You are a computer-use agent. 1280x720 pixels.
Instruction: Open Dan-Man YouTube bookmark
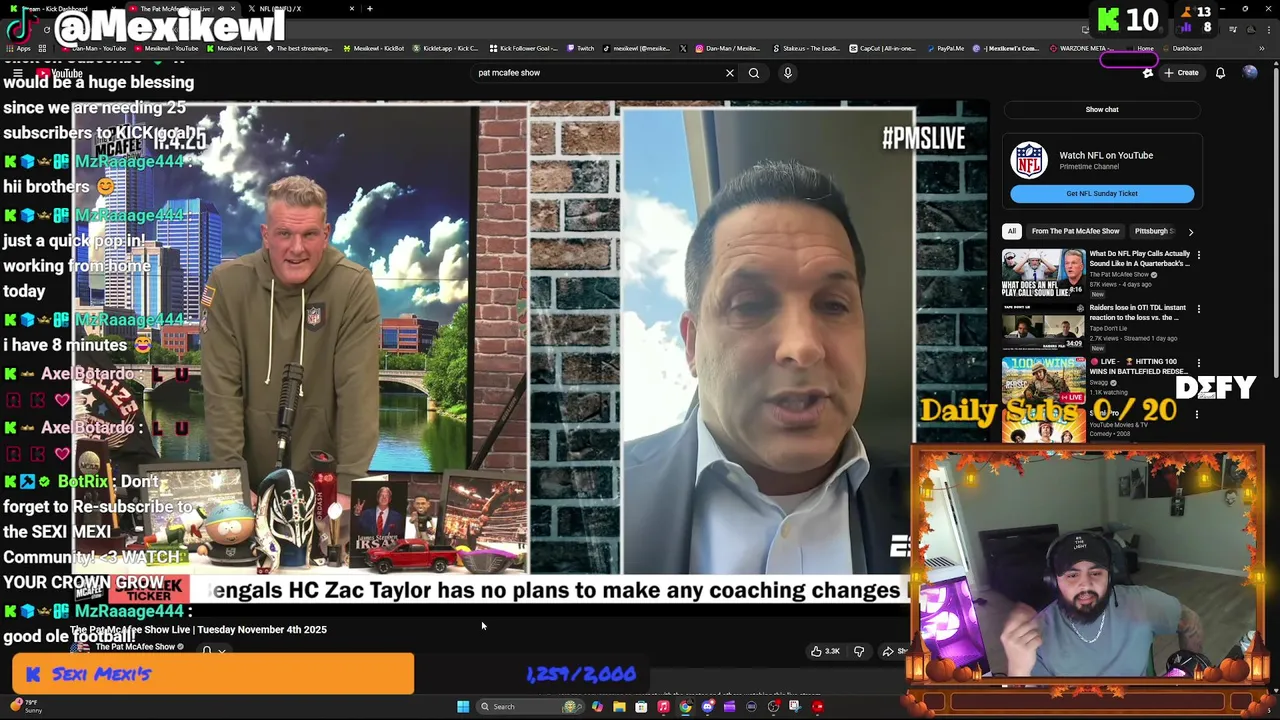coord(94,48)
